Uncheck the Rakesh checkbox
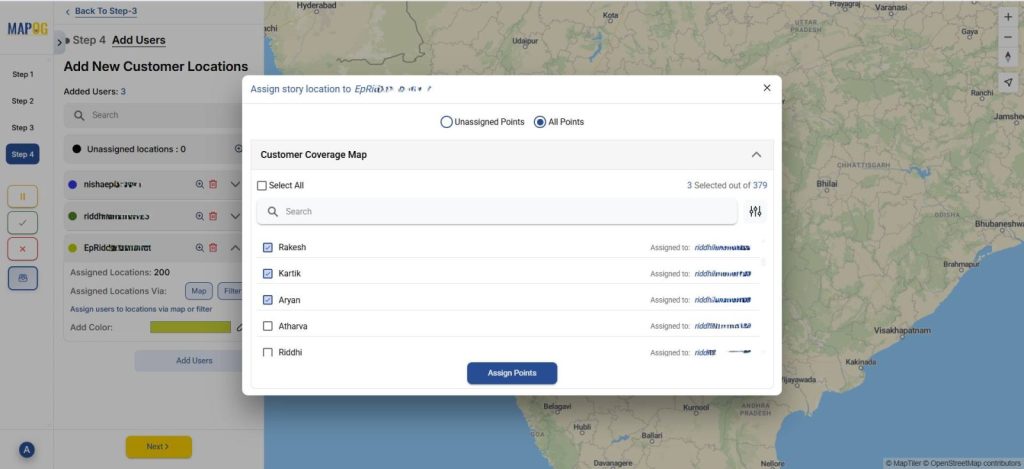The image size is (1024, 469). 267,247
